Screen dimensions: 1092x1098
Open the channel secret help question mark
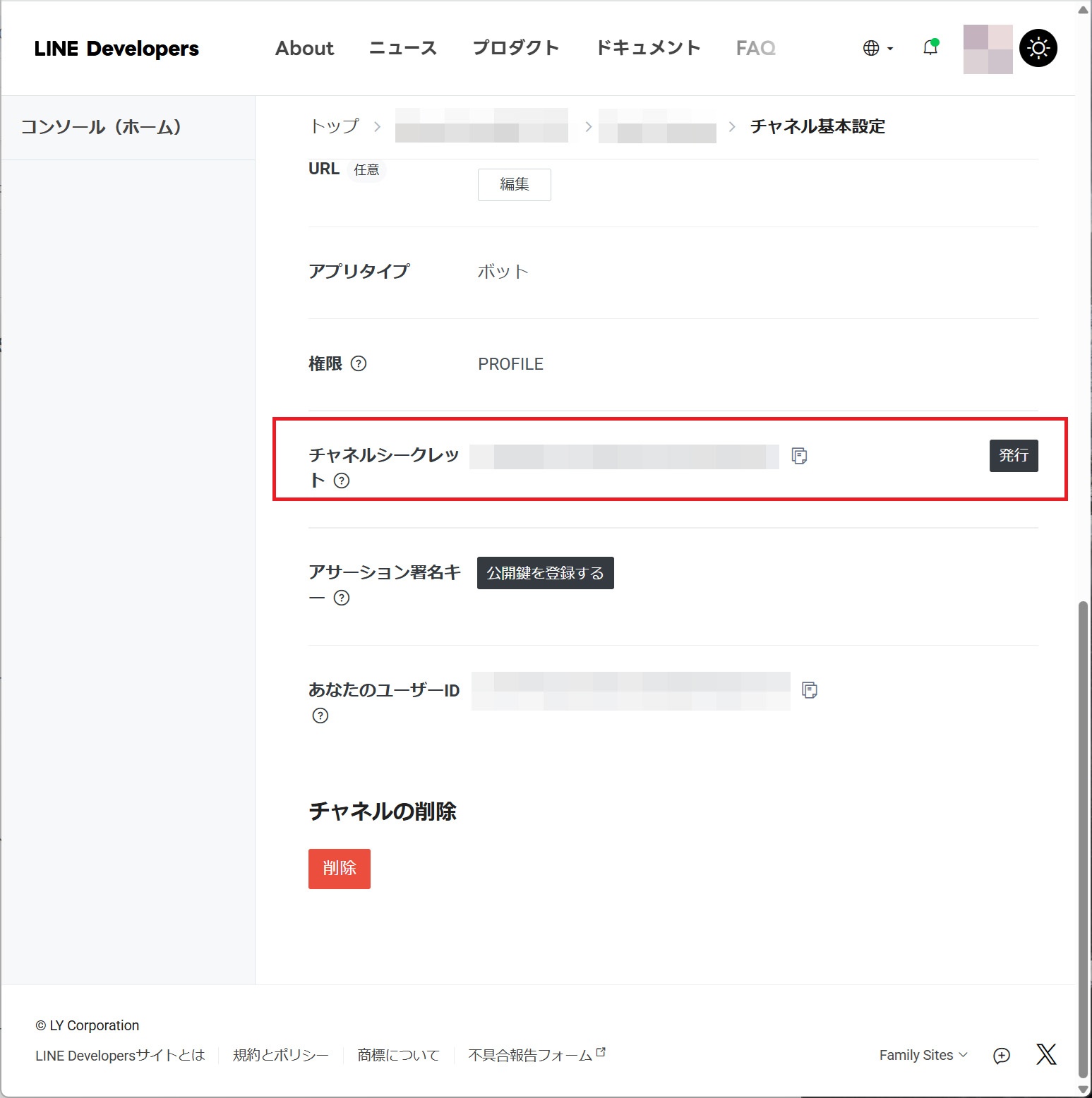[342, 481]
